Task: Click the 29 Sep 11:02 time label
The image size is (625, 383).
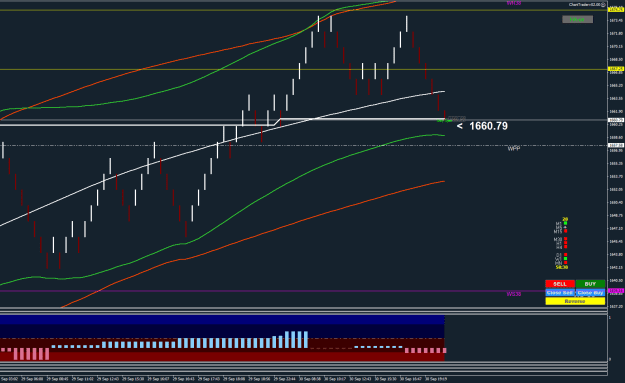Action: pos(83,379)
